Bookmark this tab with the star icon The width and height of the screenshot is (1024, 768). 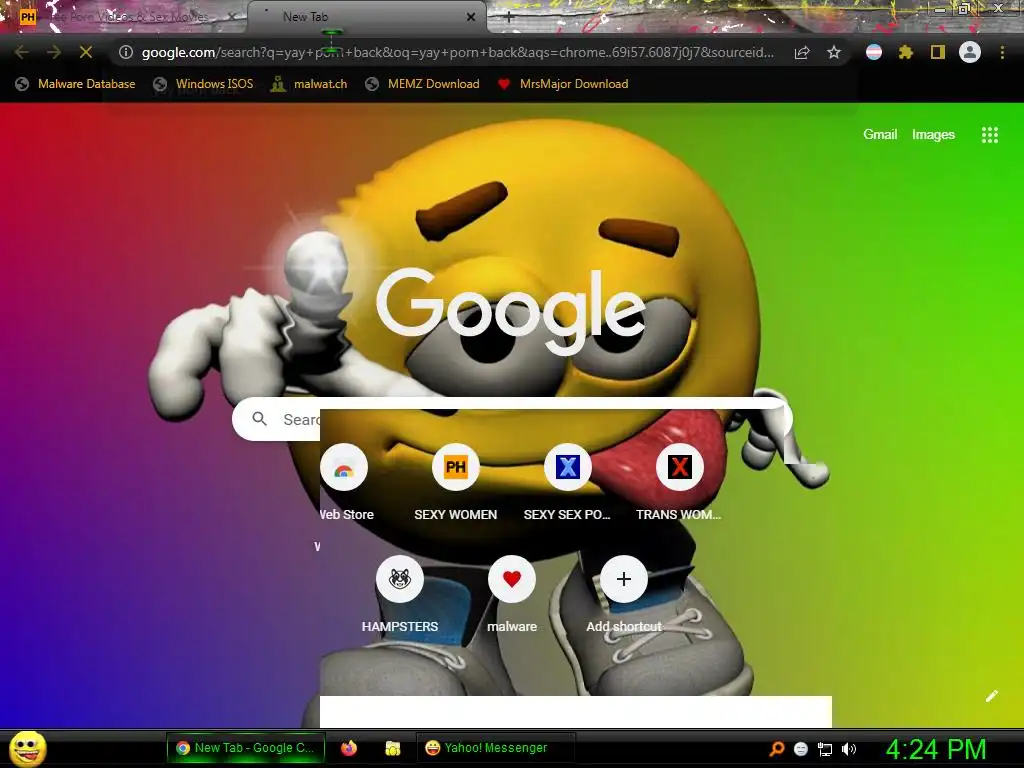834,53
